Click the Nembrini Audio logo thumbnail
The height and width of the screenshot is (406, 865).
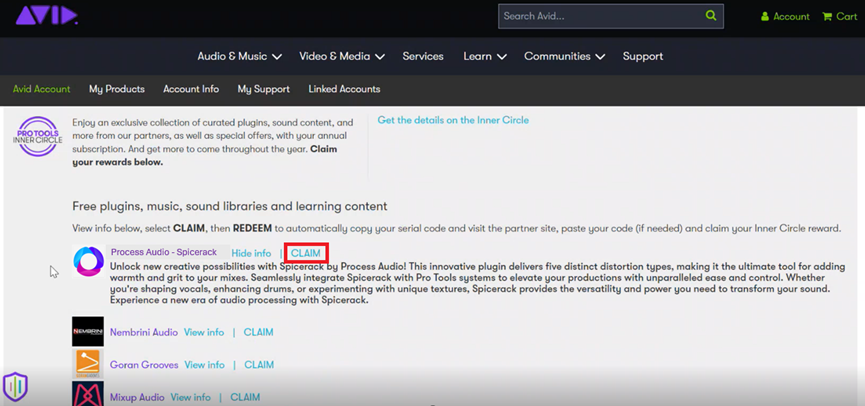click(x=88, y=332)
